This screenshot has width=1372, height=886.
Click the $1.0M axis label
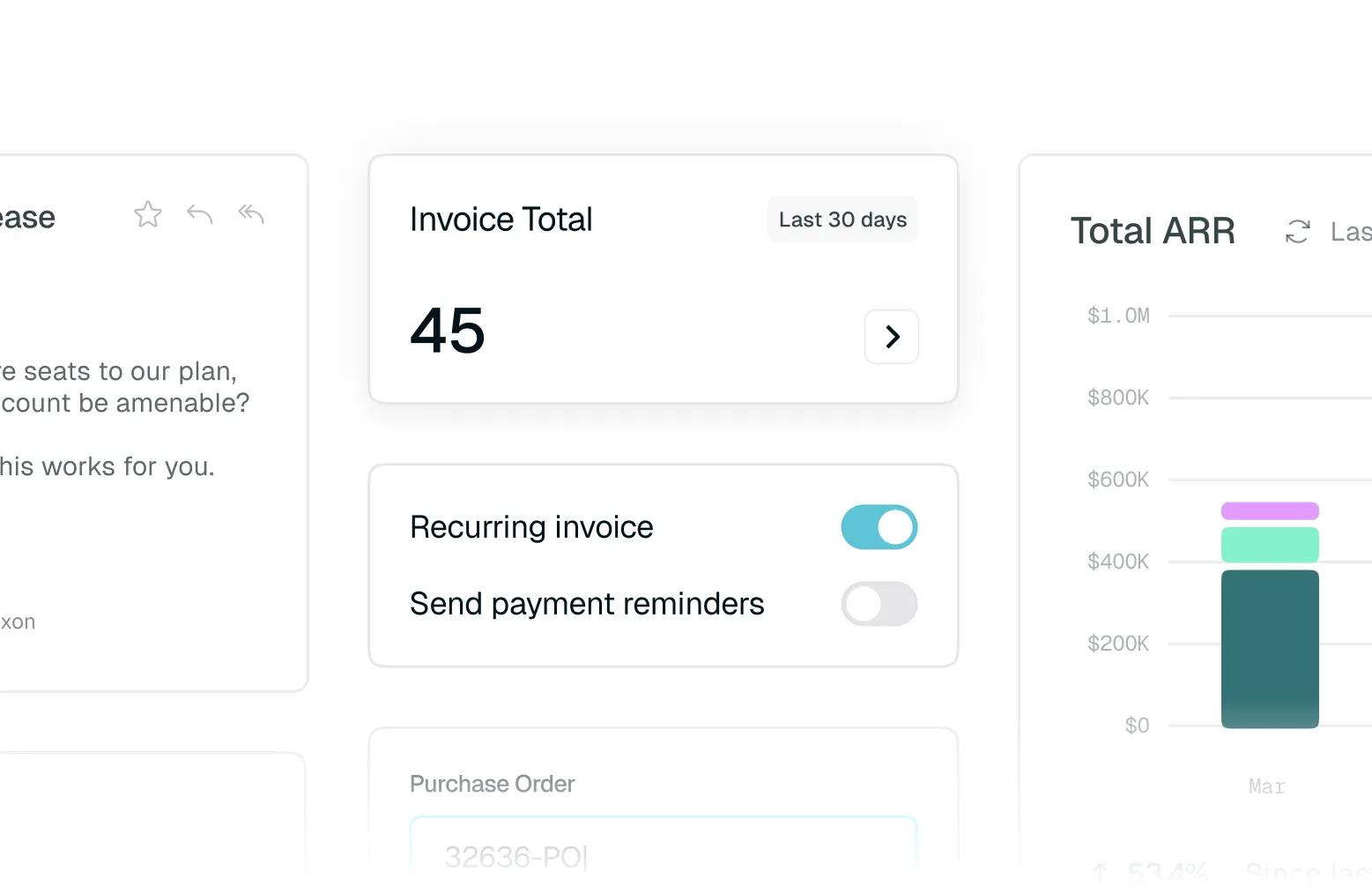coord(1118,316)
